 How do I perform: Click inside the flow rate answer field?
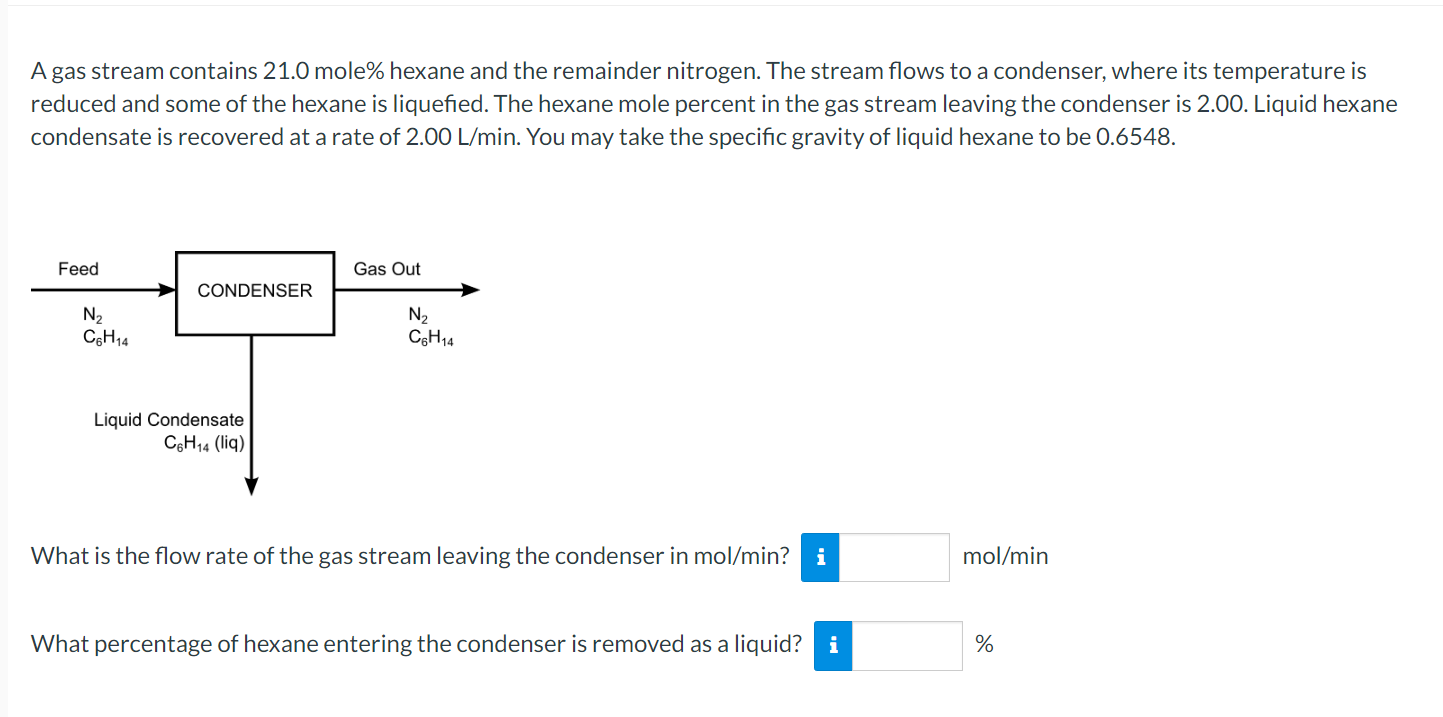[x=895, y=557]
